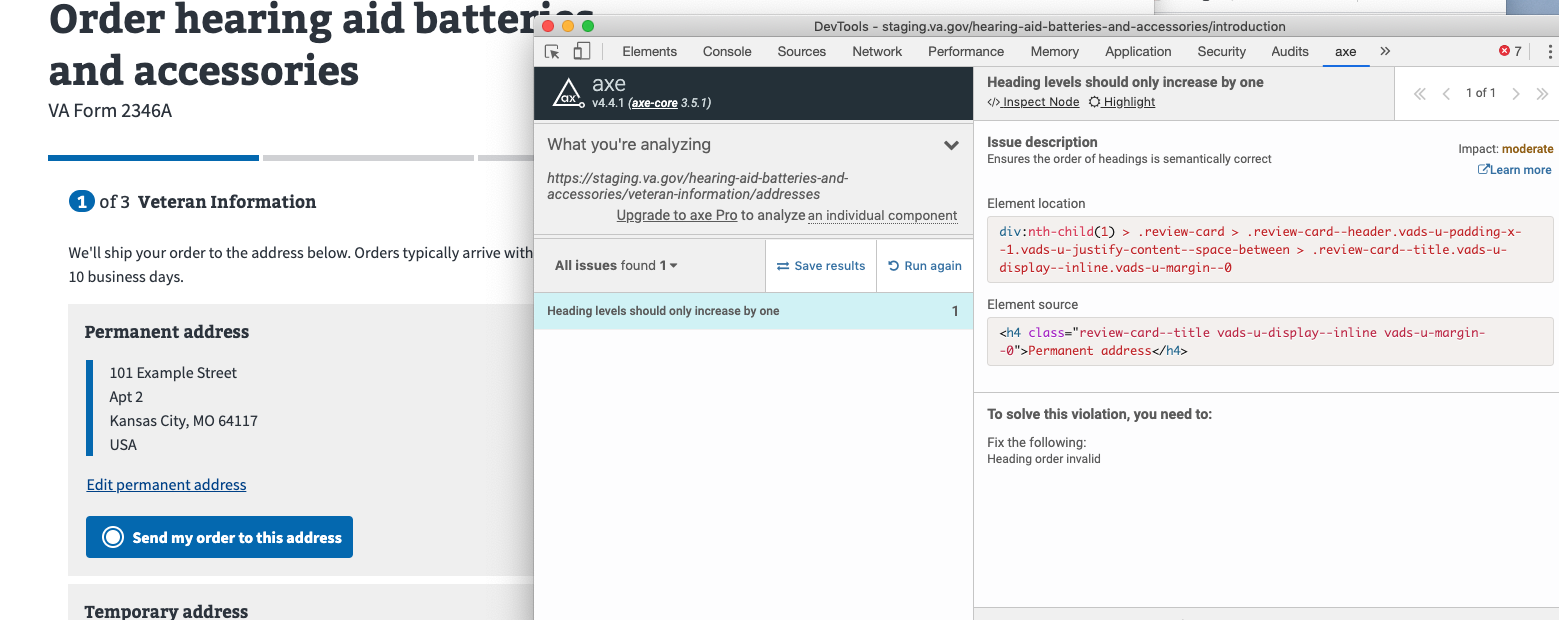Switch to the Security tab
Viewport: 1559px width, 620px height.
[1222, 51]
